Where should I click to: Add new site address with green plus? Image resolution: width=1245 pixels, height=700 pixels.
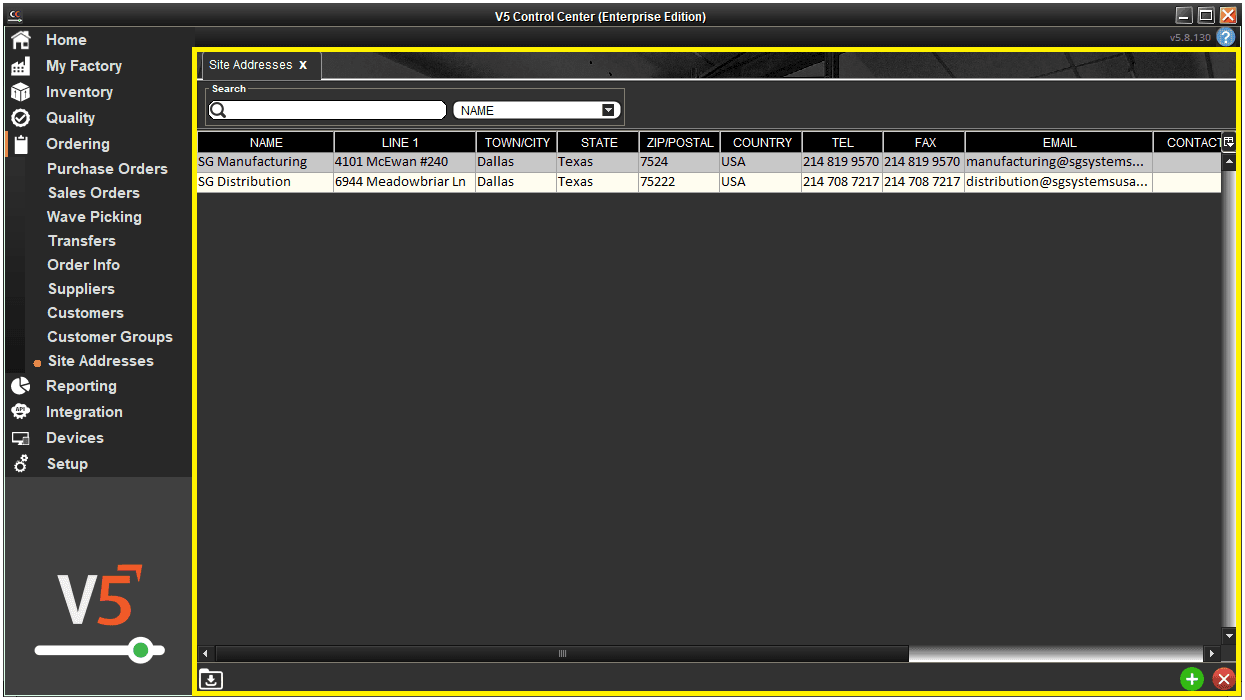[x=1191, y=680]
